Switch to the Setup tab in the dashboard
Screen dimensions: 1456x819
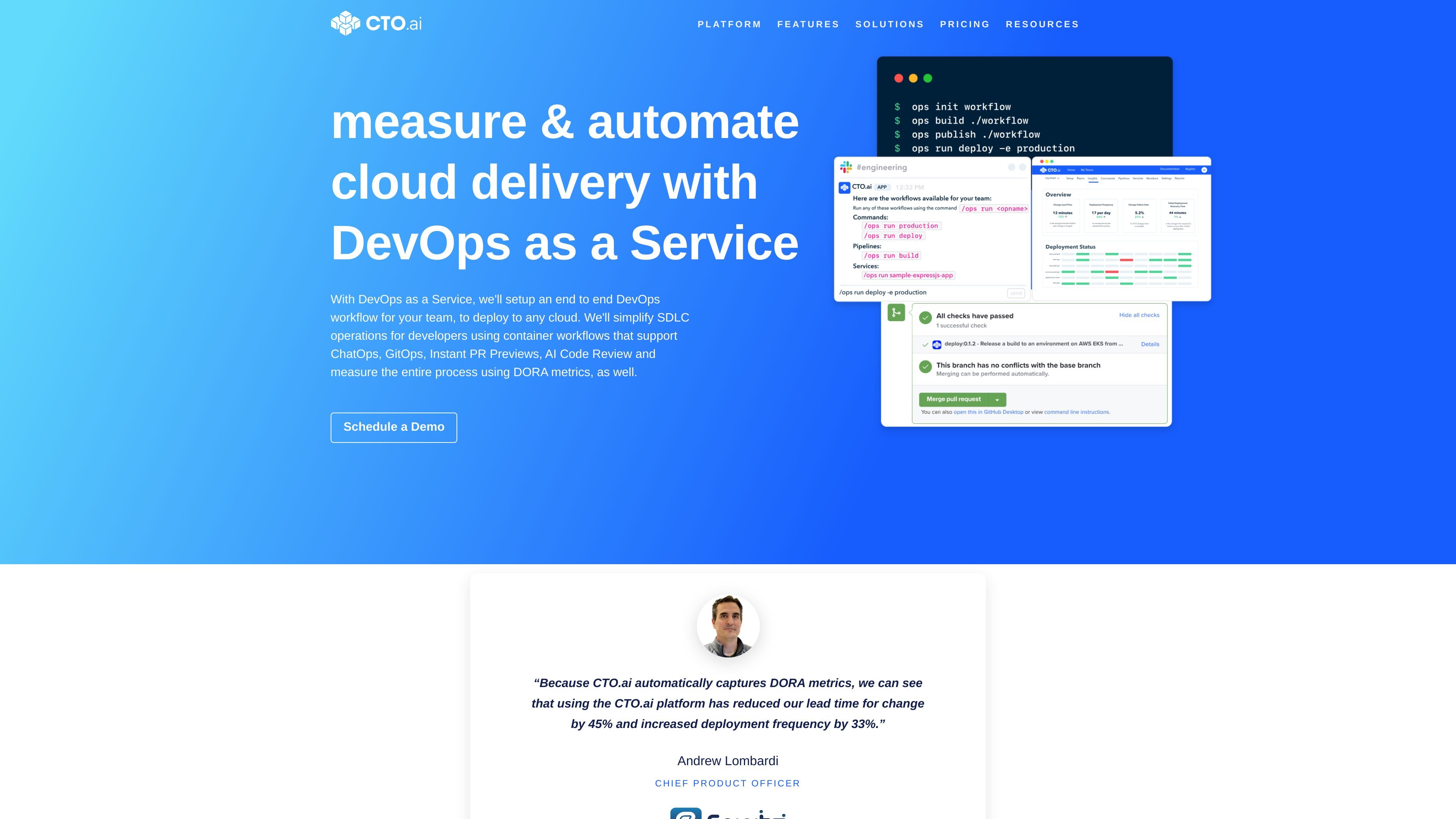(1069, 179)
